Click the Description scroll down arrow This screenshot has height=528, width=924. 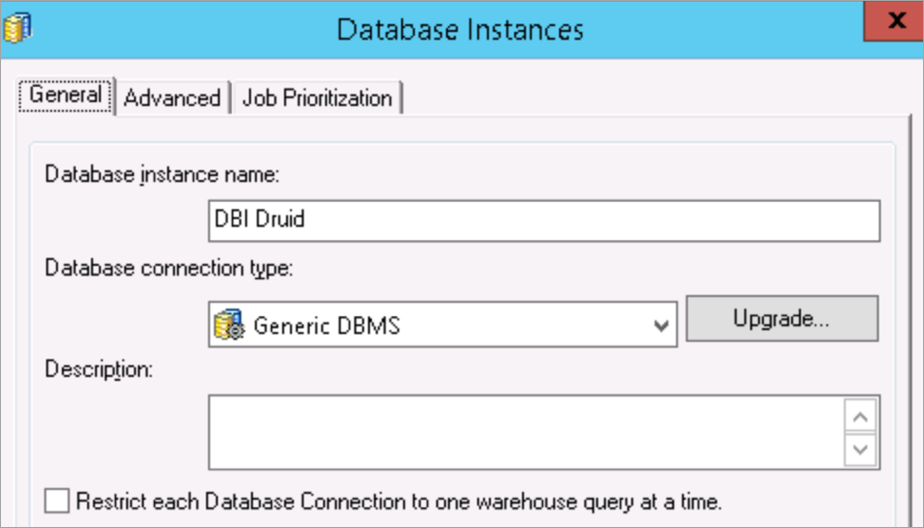click(x=860, y=450)
